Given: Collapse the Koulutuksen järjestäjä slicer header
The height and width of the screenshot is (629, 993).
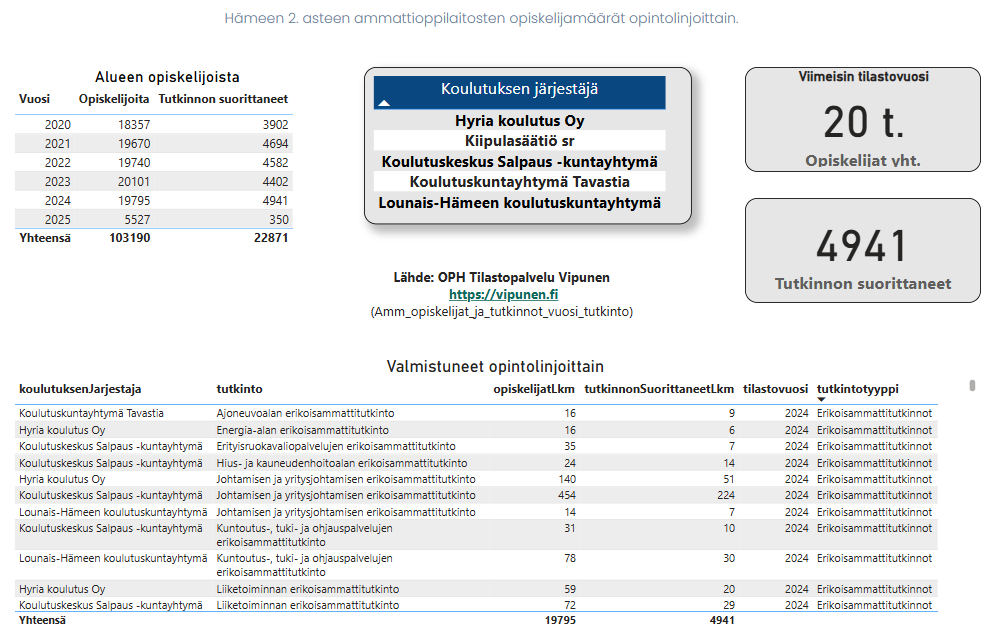Looking at the screenshot, I should pyautogui.click(x=519, y=90).
